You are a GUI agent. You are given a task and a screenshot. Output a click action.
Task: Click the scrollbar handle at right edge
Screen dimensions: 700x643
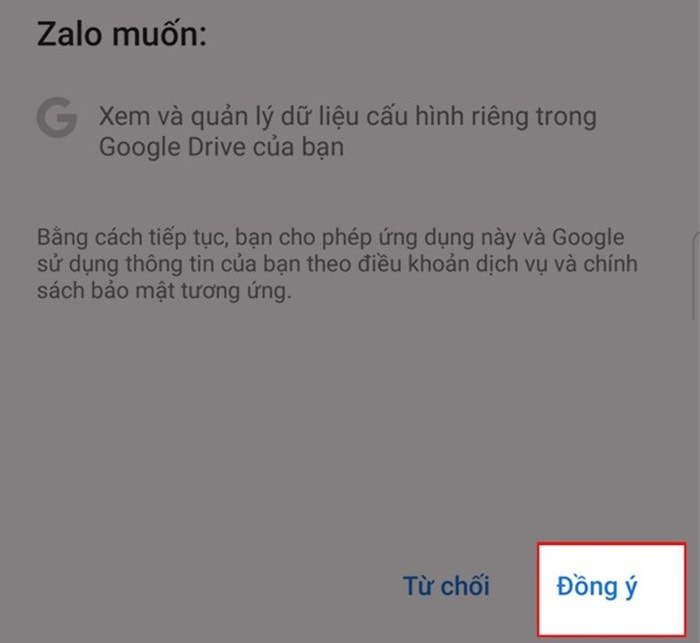[x=696, y=276]
